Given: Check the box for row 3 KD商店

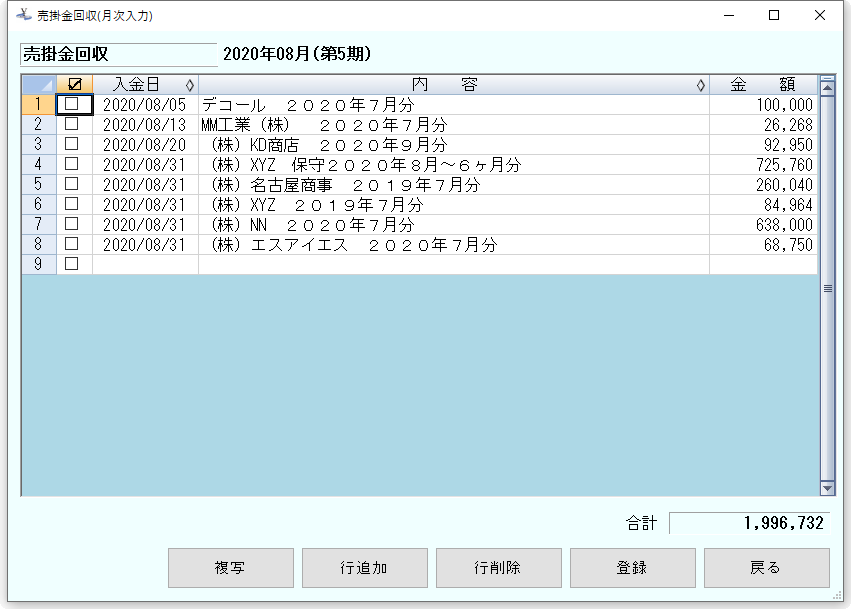Looking at the screenshot, I should click(72, 144).
